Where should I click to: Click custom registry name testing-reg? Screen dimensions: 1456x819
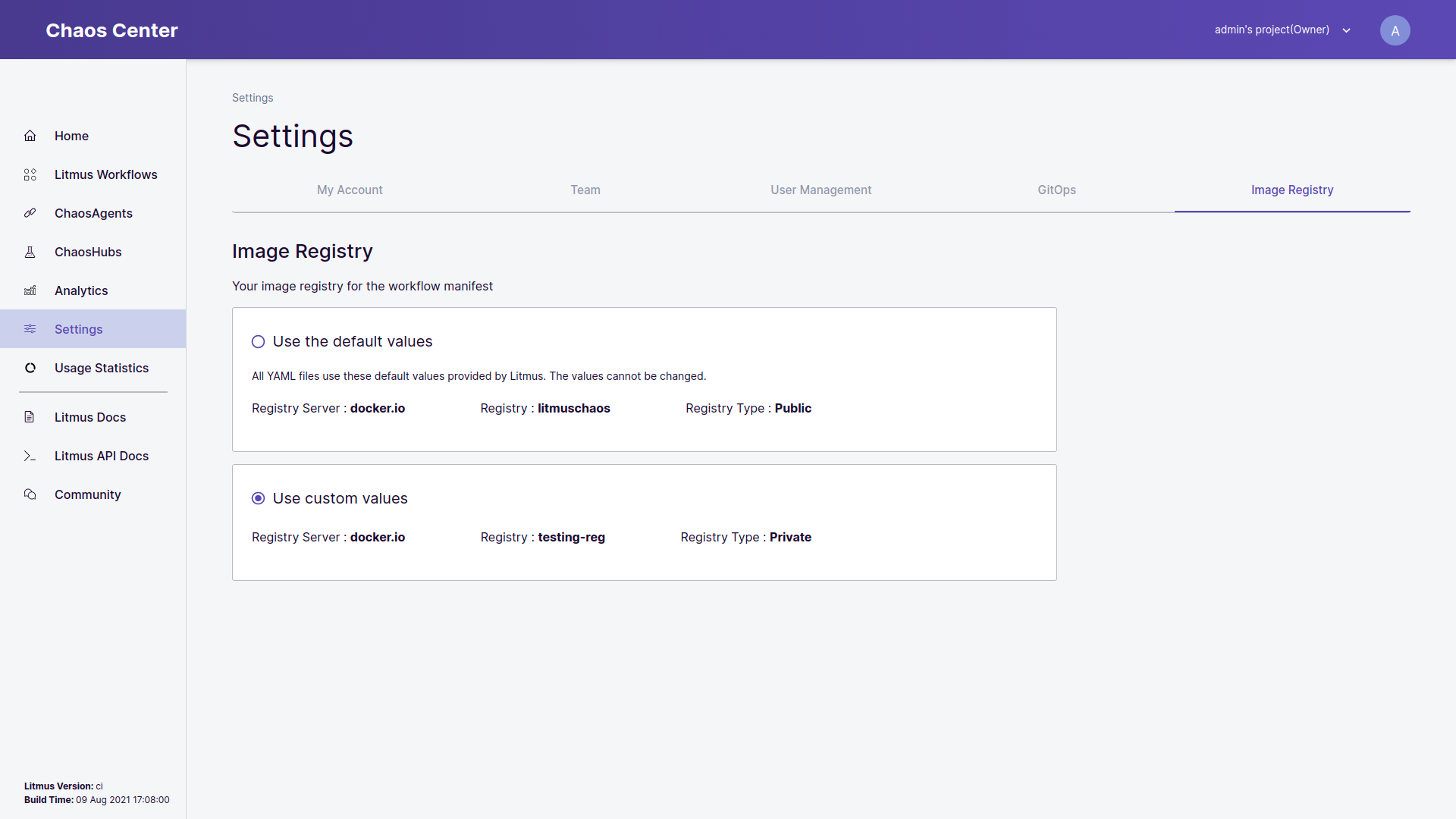(571, 537)
